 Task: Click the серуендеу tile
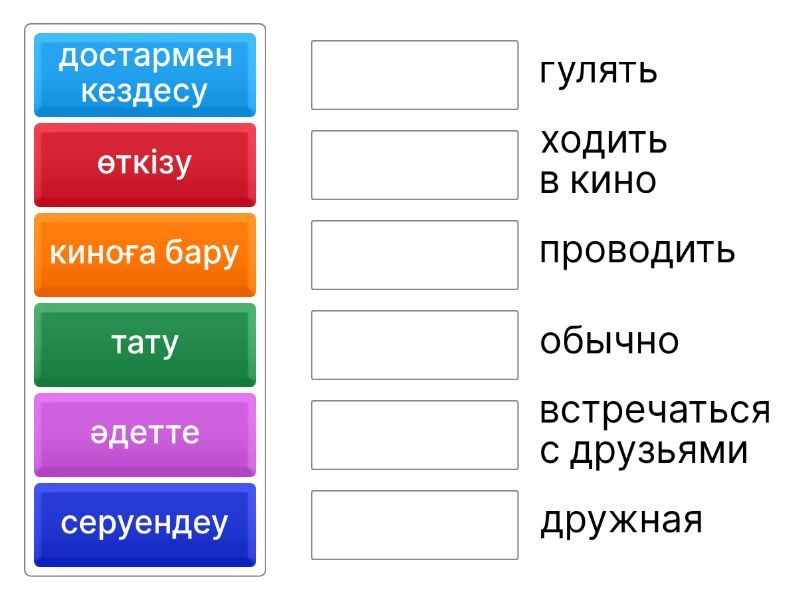[145, 524]
